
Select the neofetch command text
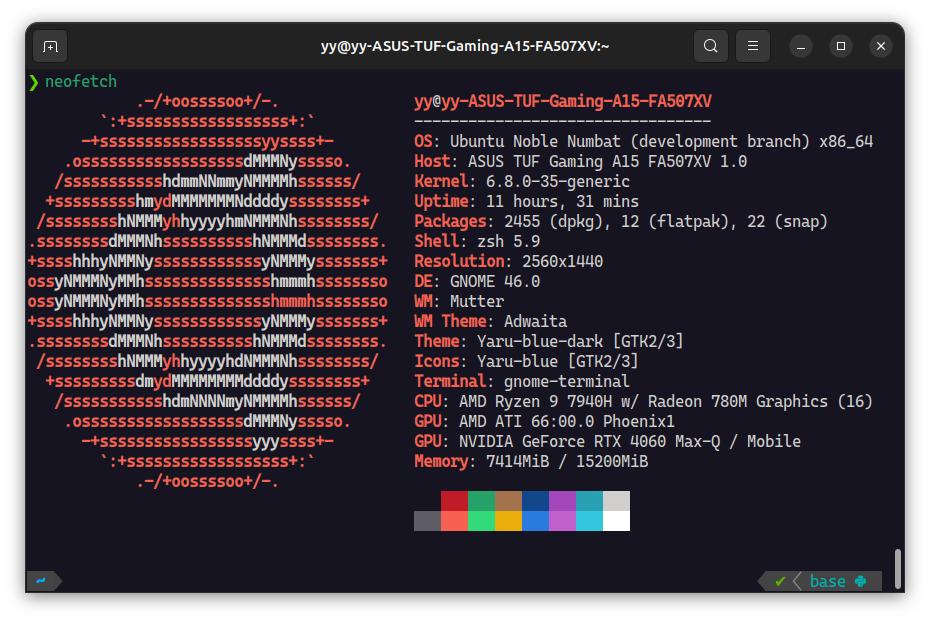pyautogui.click(x=81, y=82)
